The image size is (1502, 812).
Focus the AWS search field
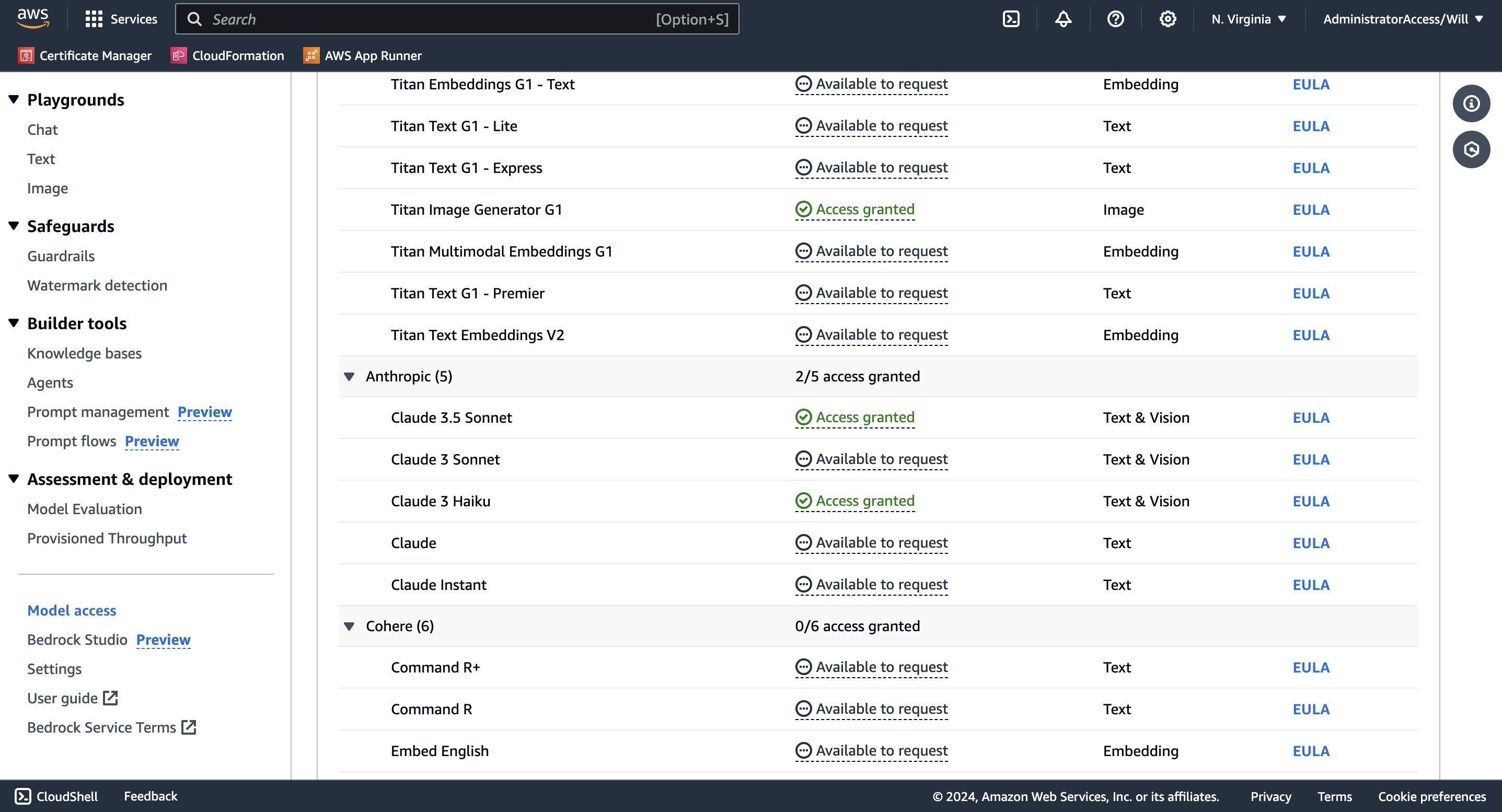457,19
